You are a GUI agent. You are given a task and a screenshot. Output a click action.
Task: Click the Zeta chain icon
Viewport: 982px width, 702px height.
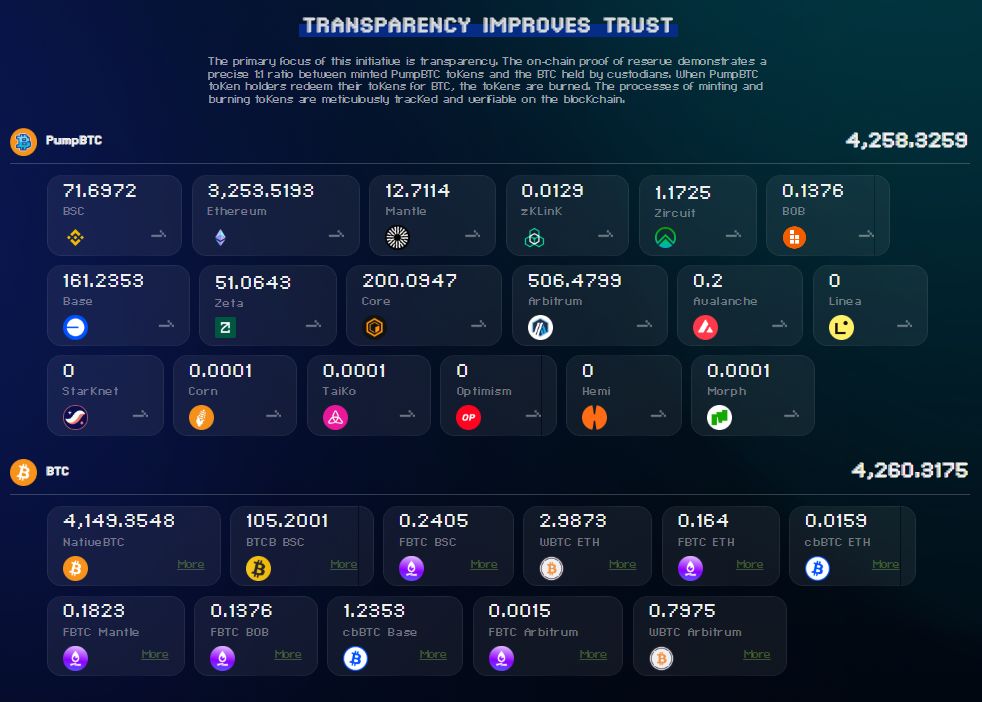[225, 327]
